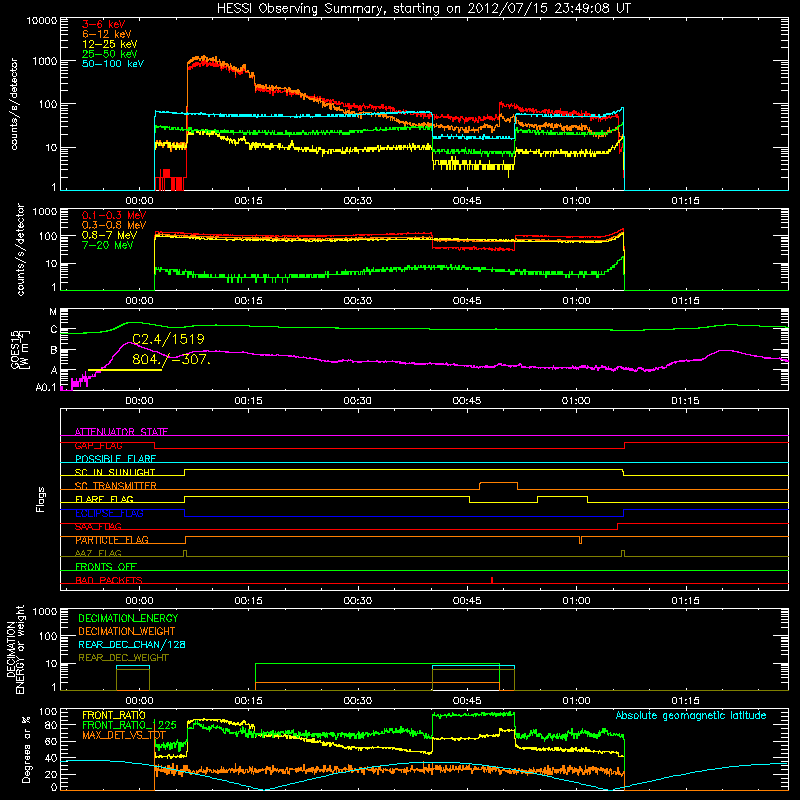Click the GAP_FLAG label
The image size is (800, 800).
click(98, 445)
